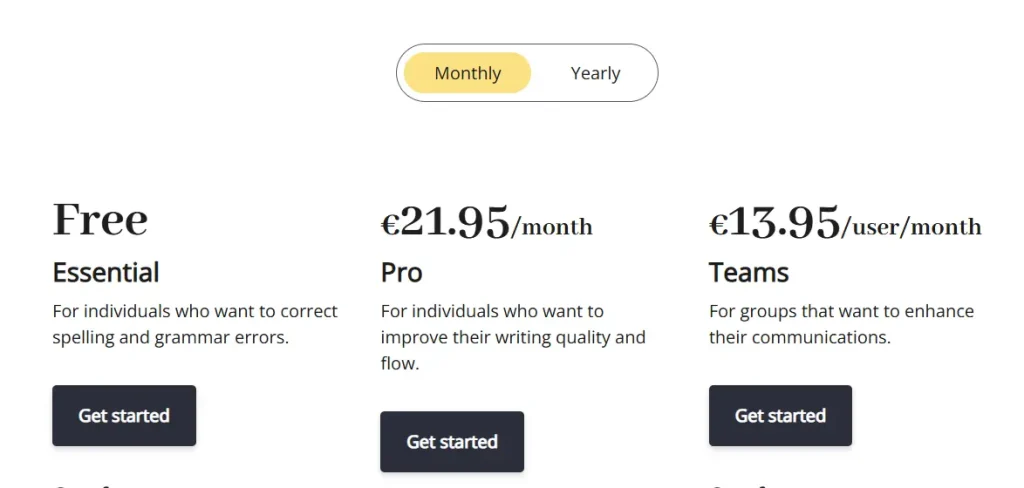The width and height of the screenshot is (1024, 488).
Task: Click 'For individuals who want to correct' text
Action: pyautogui.click(x=195, y=311)
